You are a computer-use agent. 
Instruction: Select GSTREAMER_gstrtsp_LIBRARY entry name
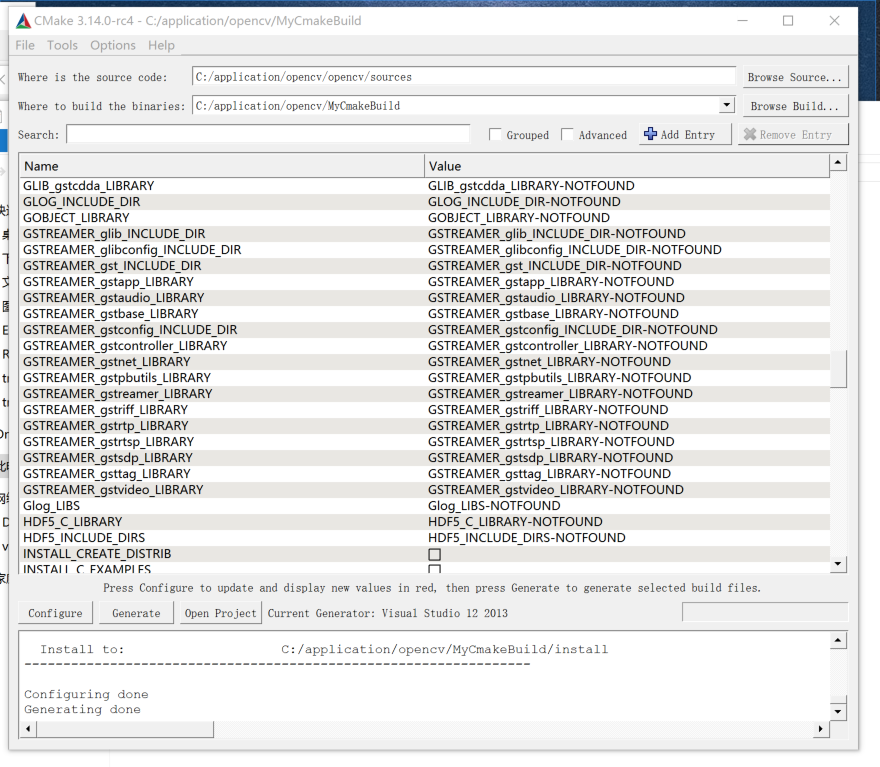pyautogui.click(x=108, y=442)
